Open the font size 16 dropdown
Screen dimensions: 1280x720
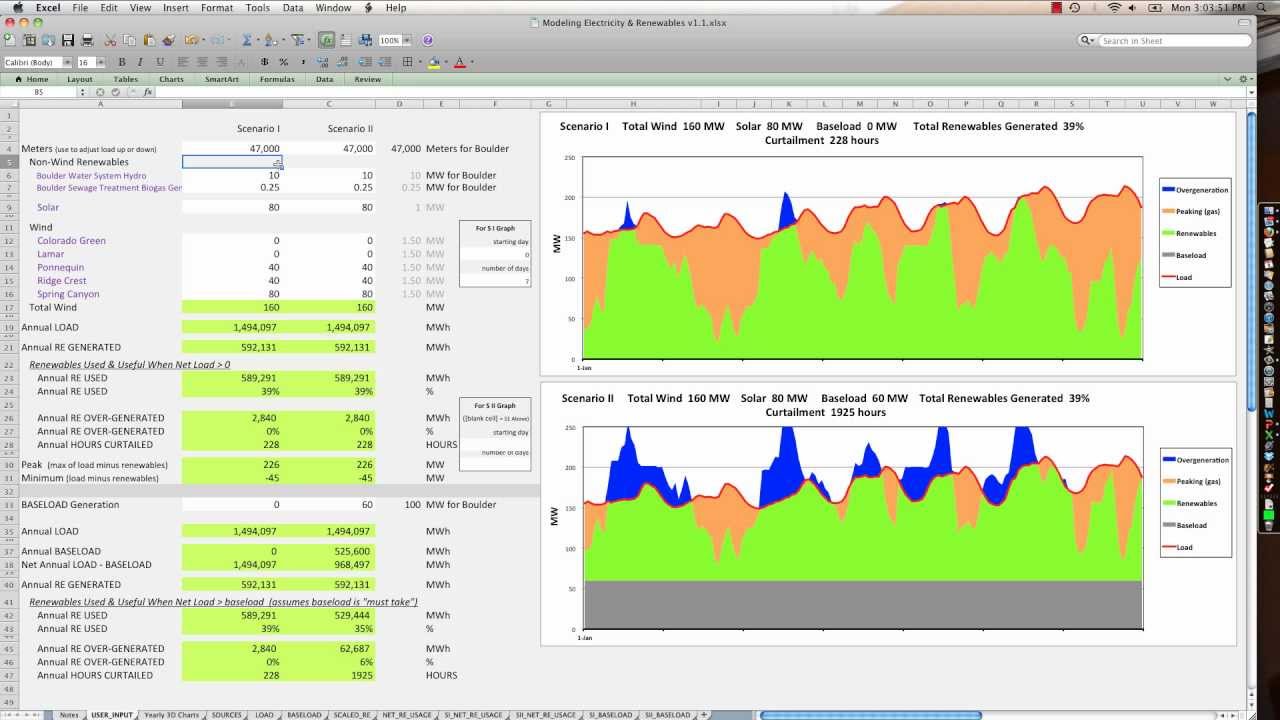pyautogui.click(x=100, y=62)
